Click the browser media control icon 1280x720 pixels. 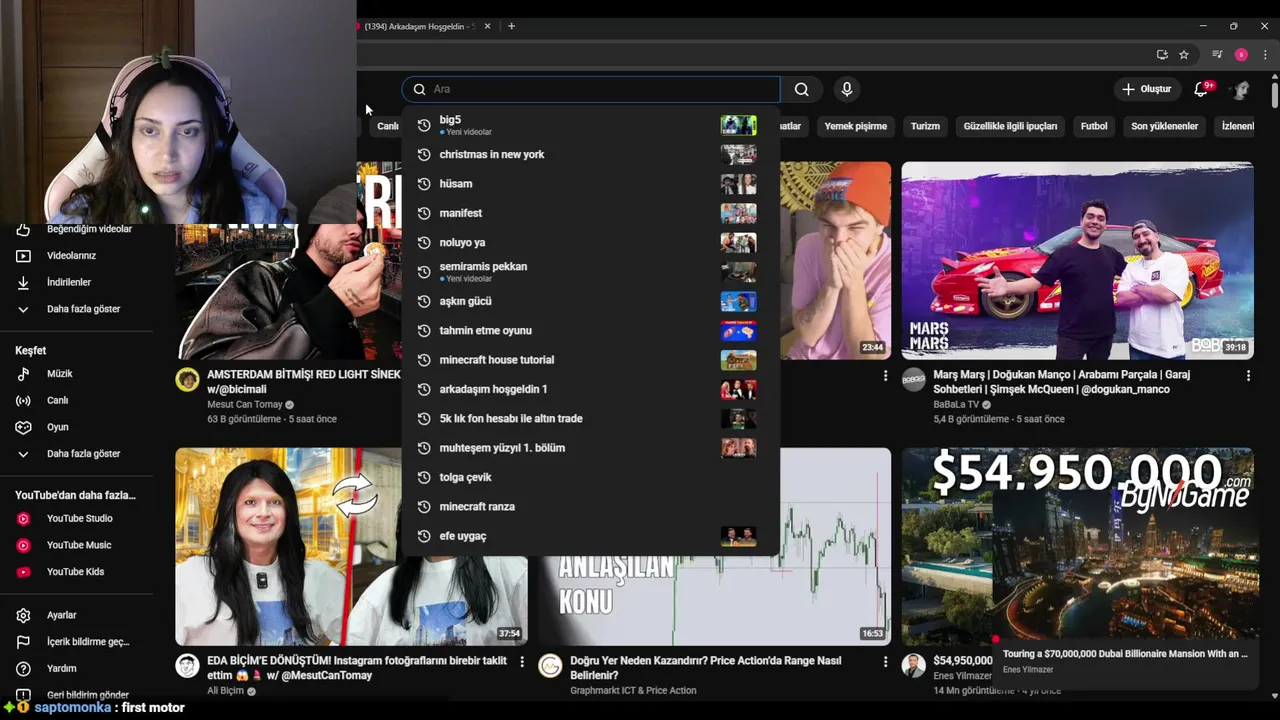1217,55
